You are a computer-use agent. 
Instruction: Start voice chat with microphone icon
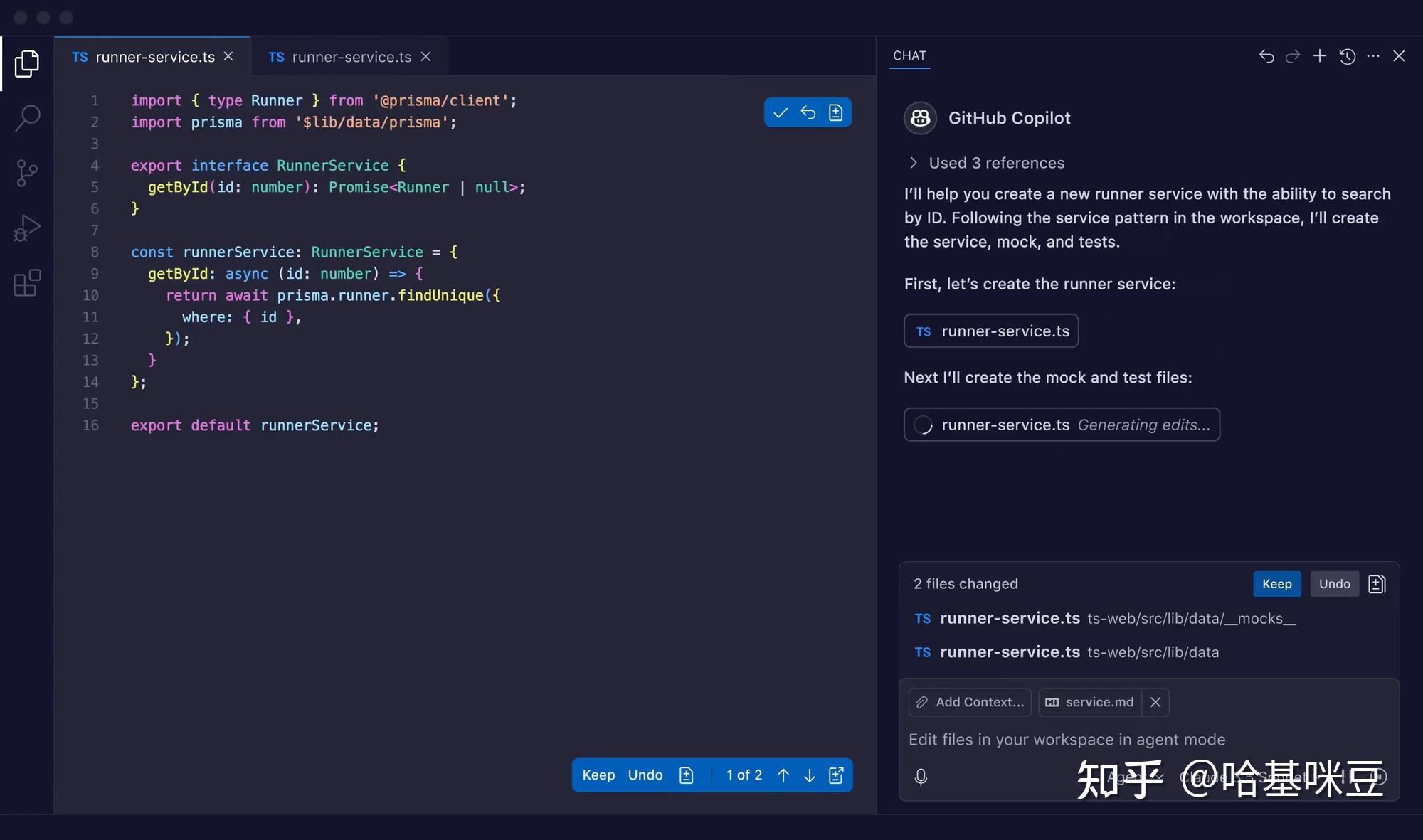pyautogui.click(x=921, y=777)
